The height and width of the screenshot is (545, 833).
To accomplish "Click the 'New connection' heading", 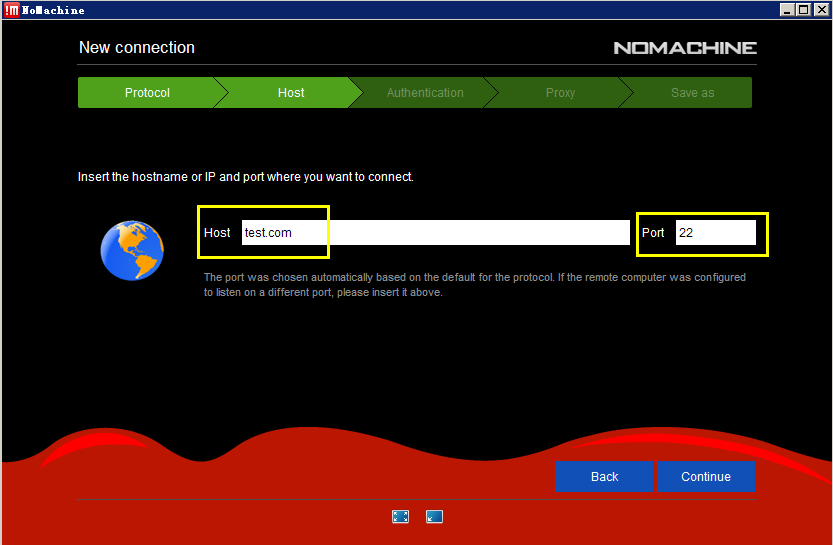I will (x=137, y=47).
